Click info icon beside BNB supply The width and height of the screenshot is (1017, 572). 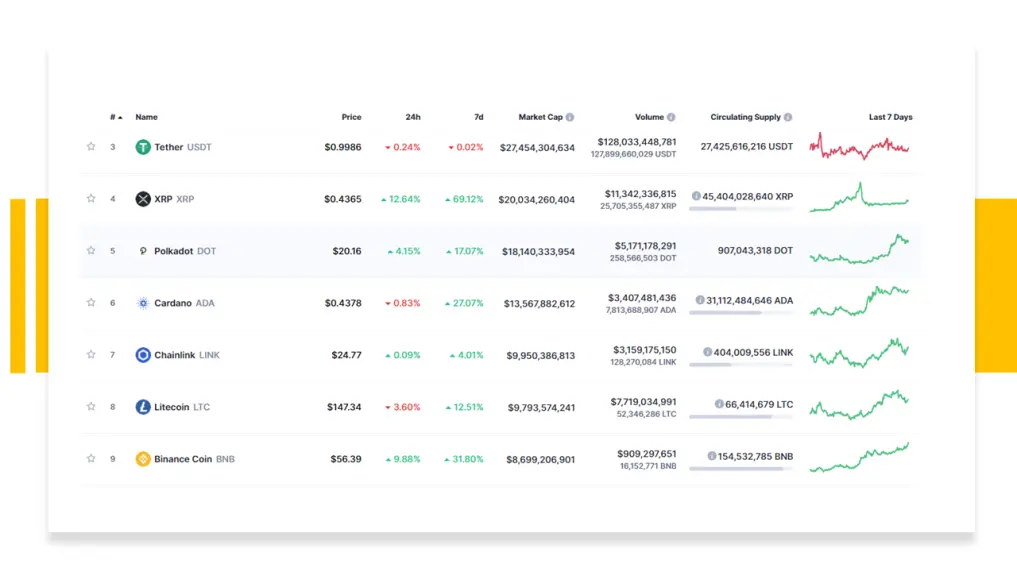point(712,456)
